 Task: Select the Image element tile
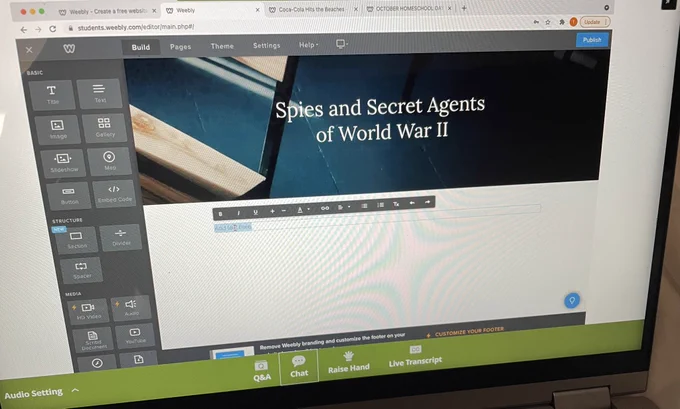[58, 129]
